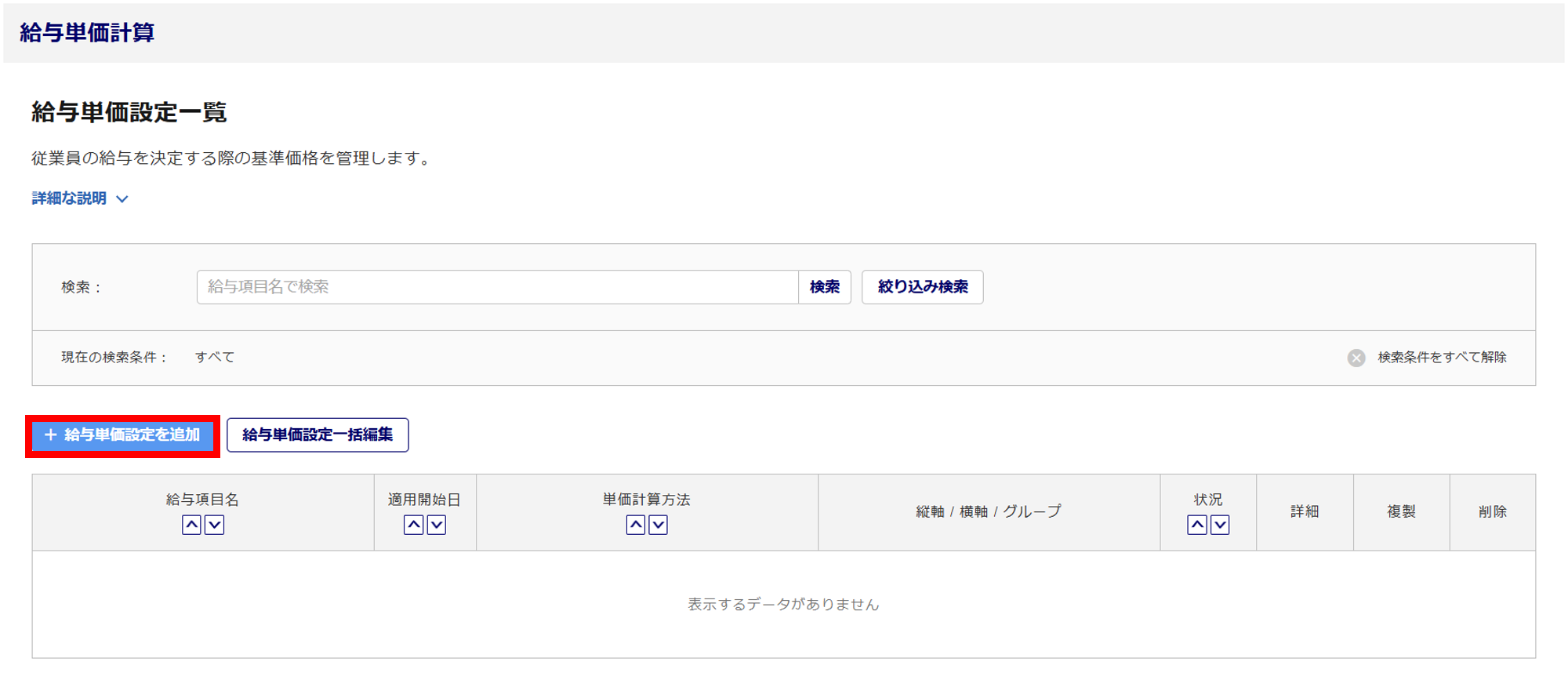Sort 給与項目名 column descending
This screenshot has width=1568, height=680.
point(214,525)
